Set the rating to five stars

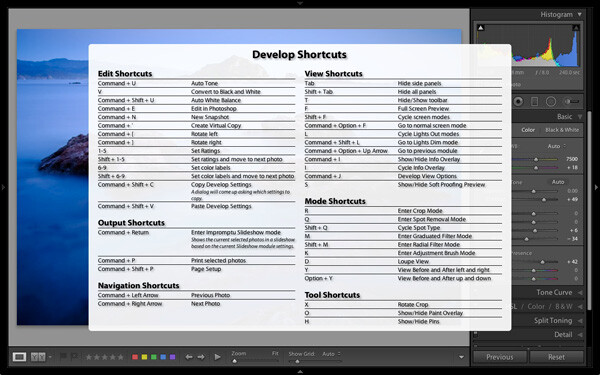coord(121,357)
